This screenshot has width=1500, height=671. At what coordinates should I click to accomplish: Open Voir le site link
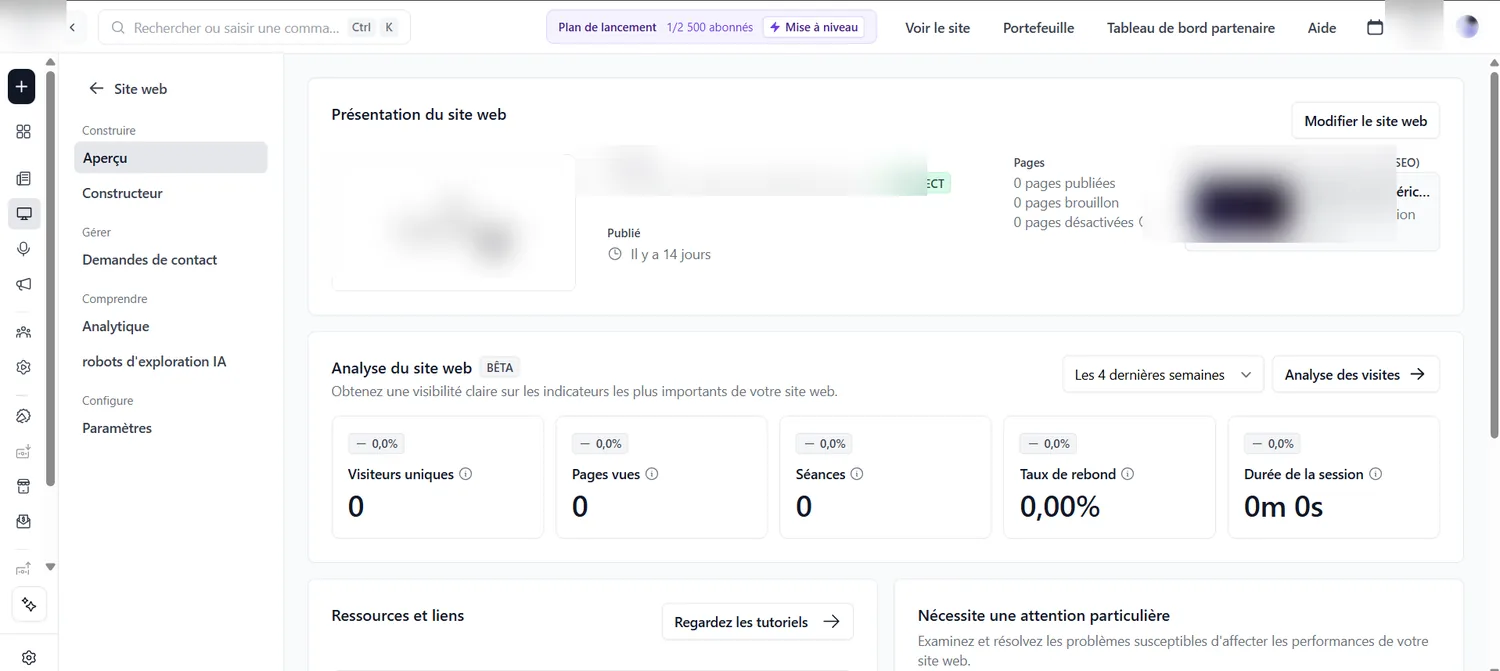tap(938, 28)
